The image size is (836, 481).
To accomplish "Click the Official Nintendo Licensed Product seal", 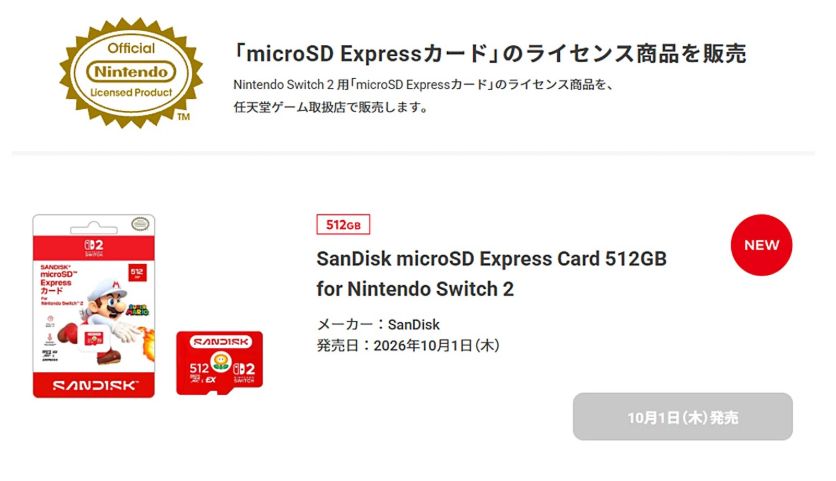I will (131, 73).
